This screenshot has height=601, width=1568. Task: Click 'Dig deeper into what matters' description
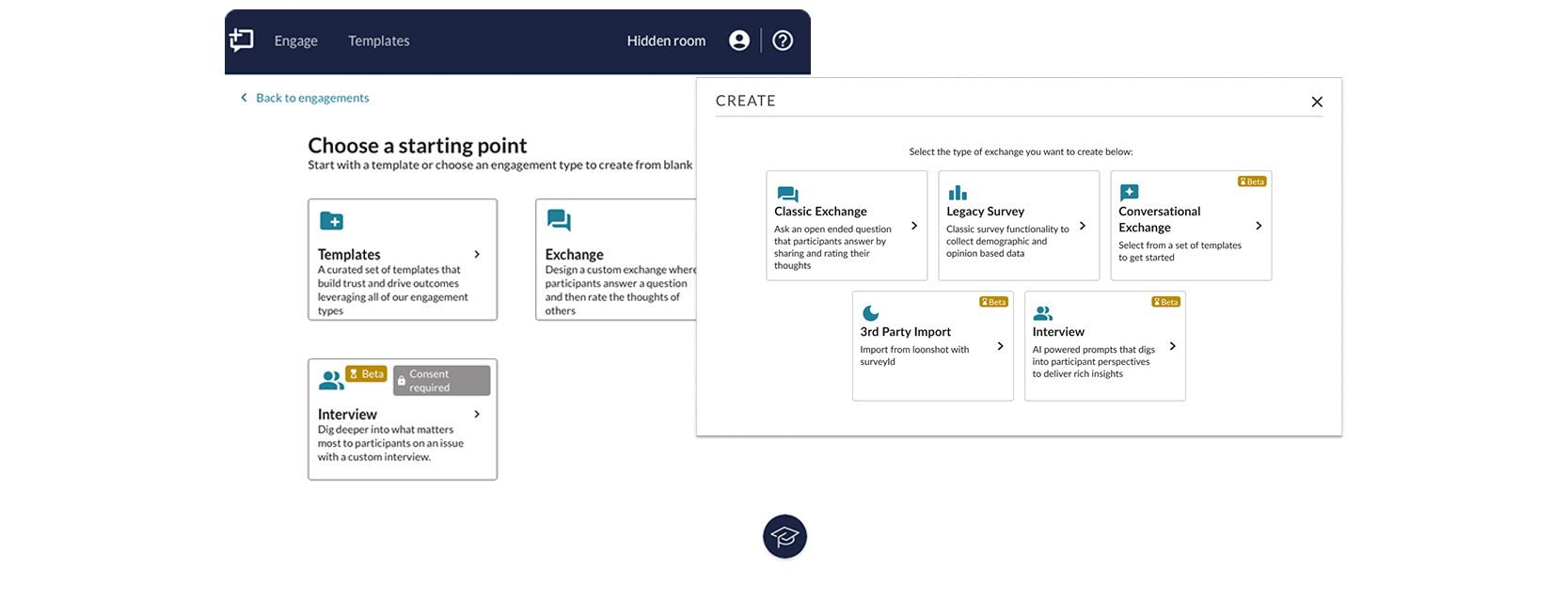(390, 443)
